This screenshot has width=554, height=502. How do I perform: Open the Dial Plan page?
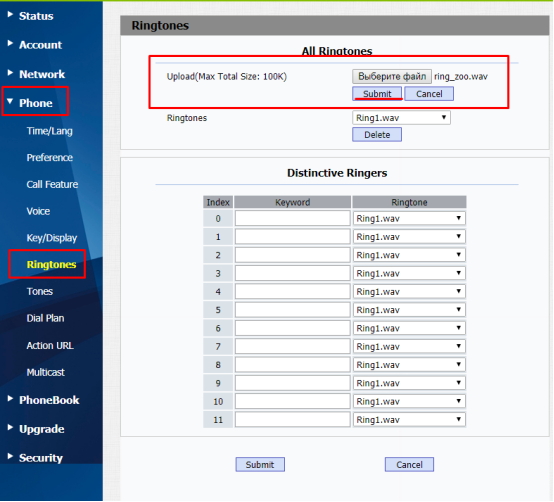[45, 318]
